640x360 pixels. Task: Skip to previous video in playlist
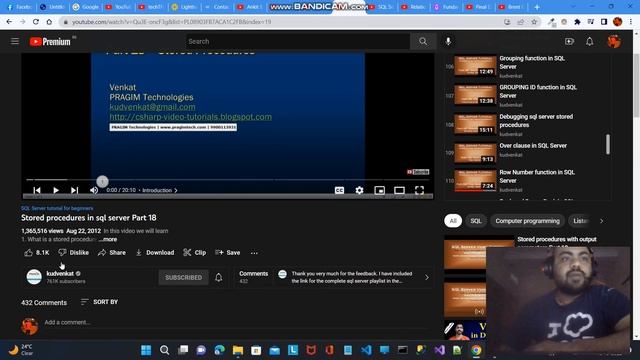click(x=37, y=190)
